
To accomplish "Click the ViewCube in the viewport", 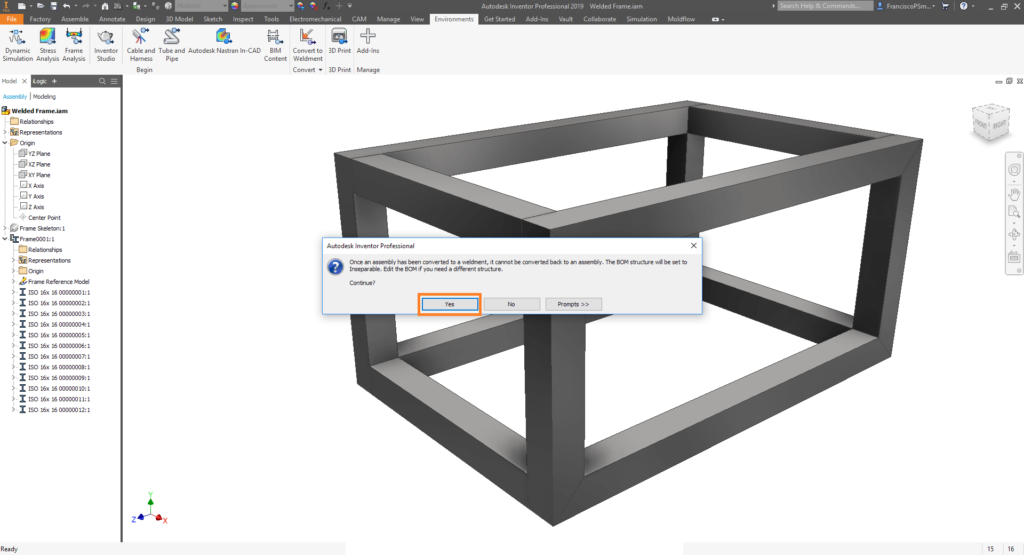I will pos(991,123).
